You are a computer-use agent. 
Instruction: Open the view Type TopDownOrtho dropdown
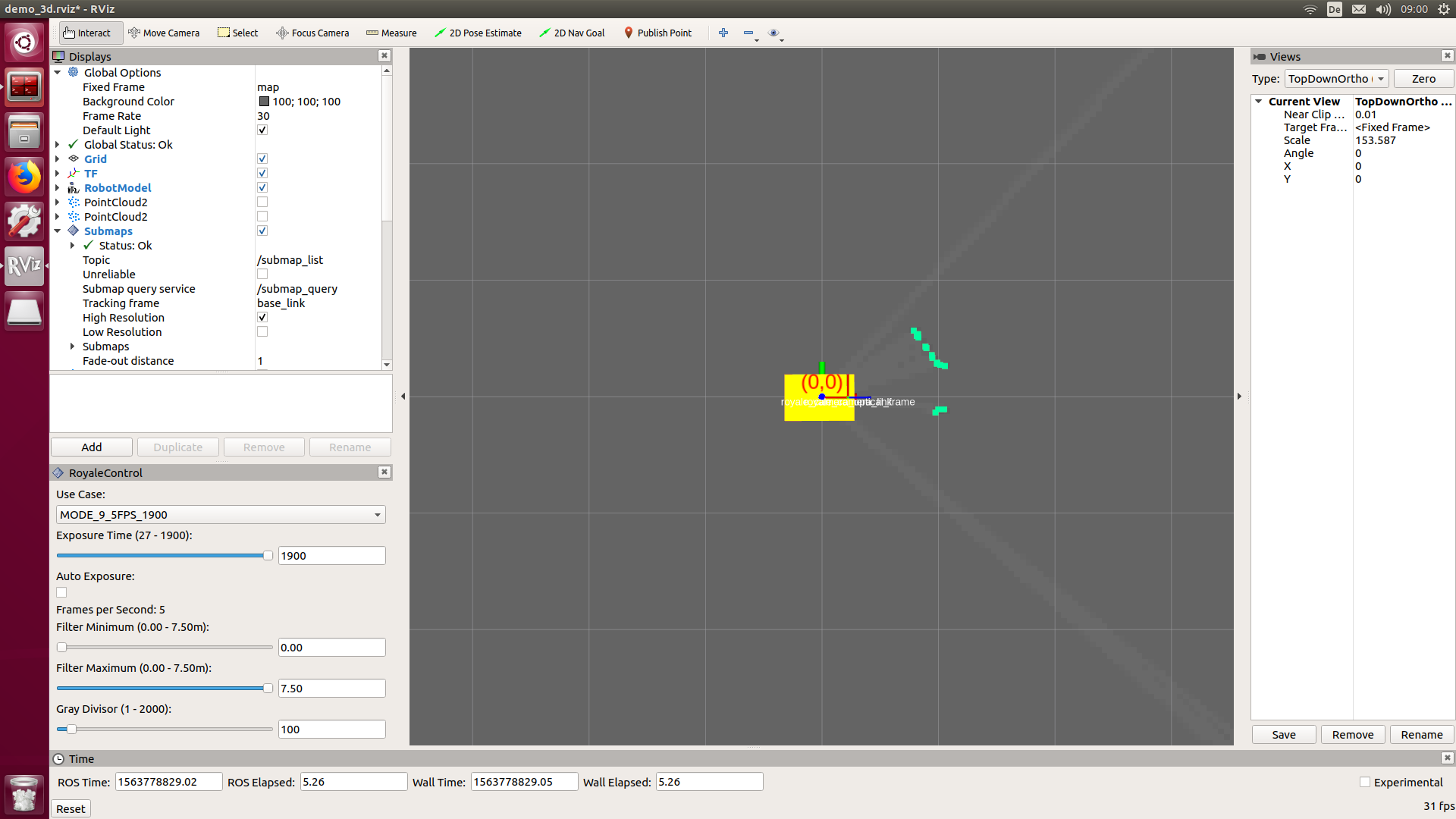pos(1336,79)
